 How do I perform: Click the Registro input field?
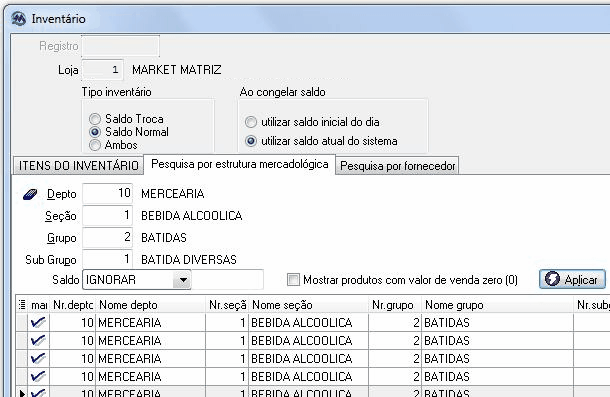(x=120, y=46)
